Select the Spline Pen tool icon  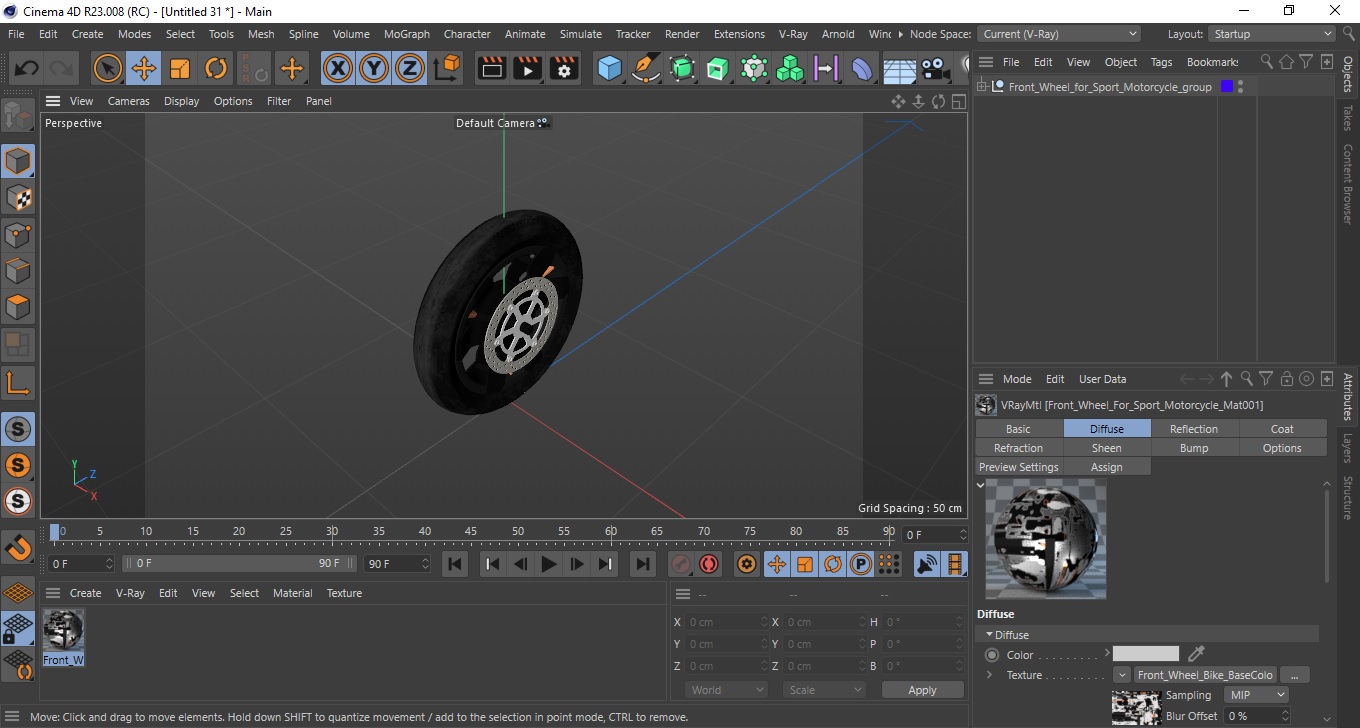(x=646, y=69)
